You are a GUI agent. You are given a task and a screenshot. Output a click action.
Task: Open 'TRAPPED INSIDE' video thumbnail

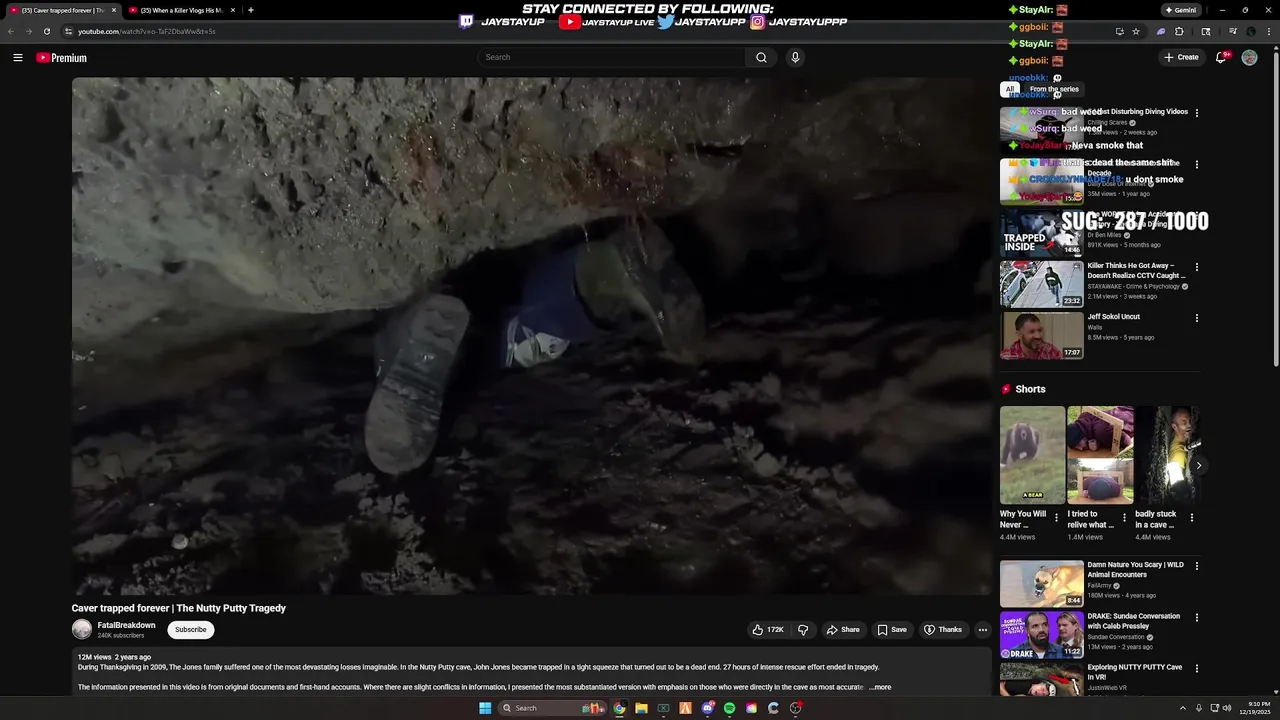point(1042,232)
